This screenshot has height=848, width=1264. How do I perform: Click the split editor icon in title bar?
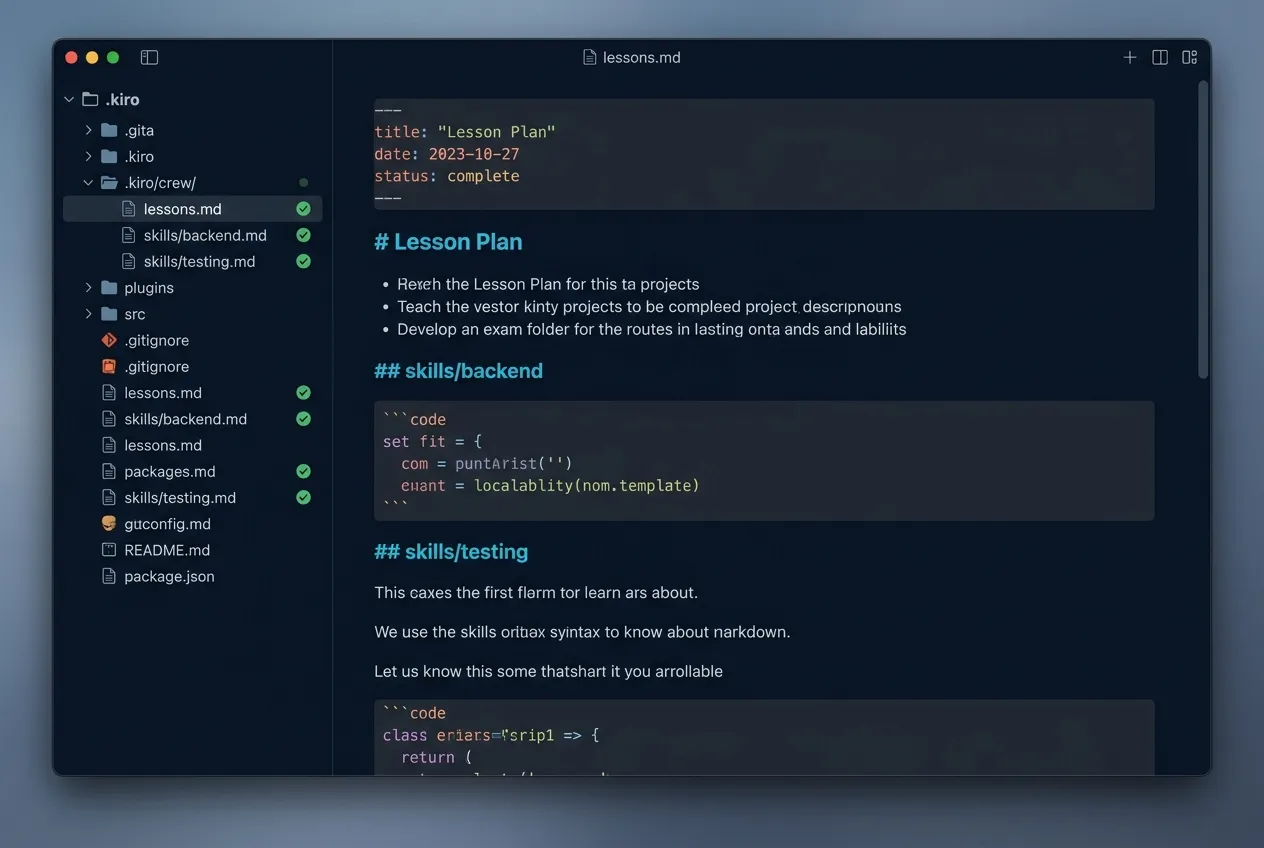point(1160,58)
